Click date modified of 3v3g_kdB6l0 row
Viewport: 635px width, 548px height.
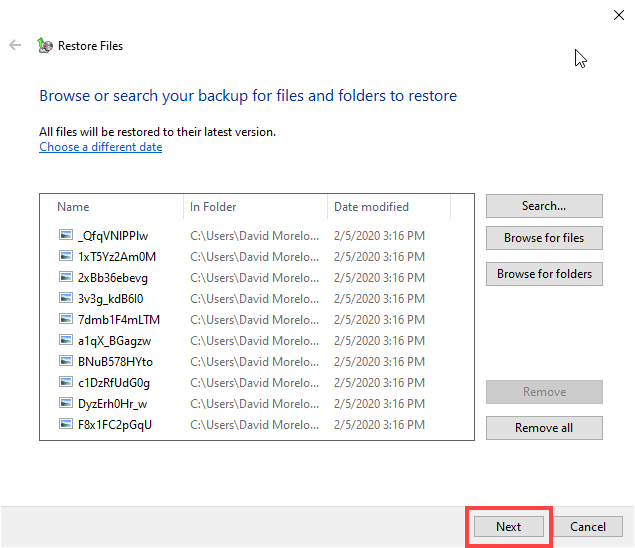tap(379, 299)
